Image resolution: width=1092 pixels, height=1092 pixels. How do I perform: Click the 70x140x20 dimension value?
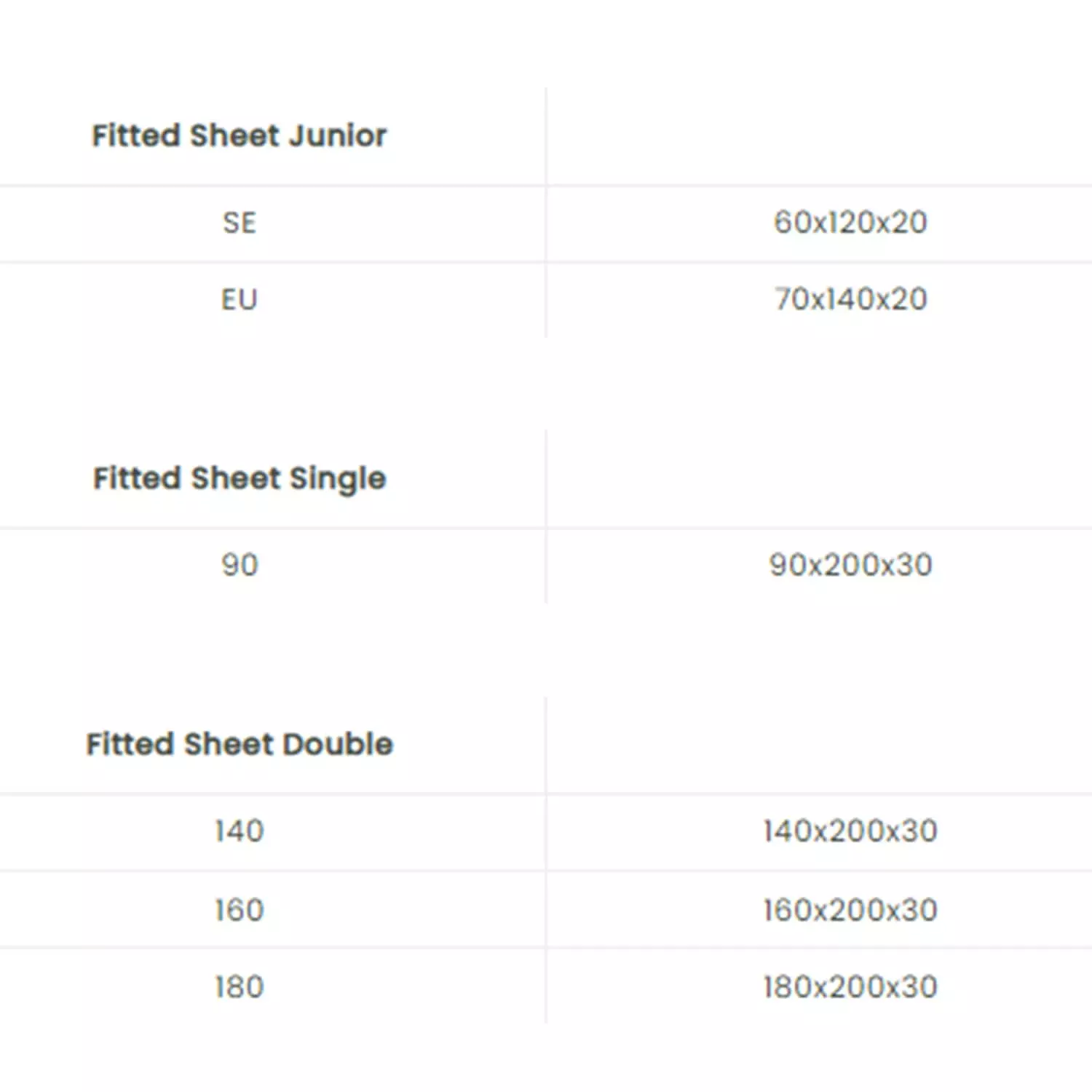(x=850, y=299)
